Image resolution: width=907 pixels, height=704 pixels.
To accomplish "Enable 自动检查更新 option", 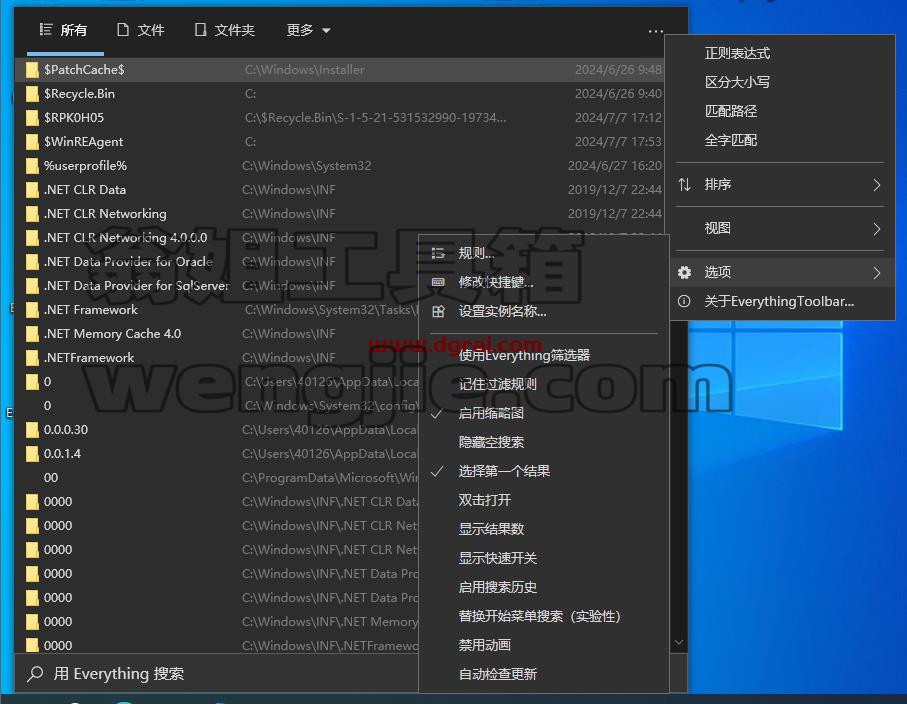I will [544, 674].
